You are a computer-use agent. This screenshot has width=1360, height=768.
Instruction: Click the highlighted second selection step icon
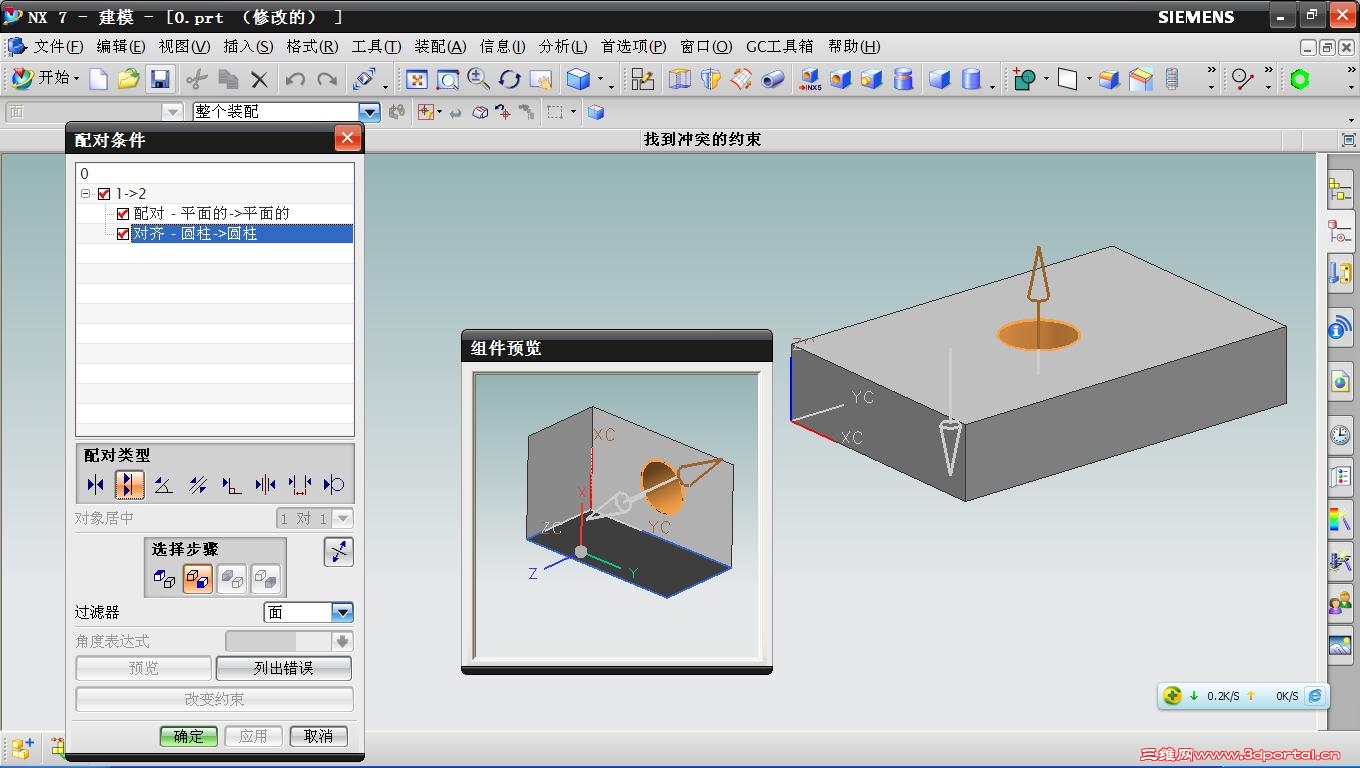click(x=198, y=579)
